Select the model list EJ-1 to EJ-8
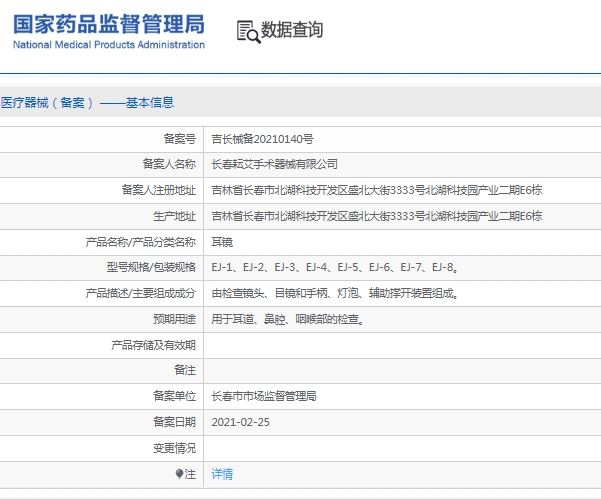This screenshot has width=601, height=499. pos(335,267)
